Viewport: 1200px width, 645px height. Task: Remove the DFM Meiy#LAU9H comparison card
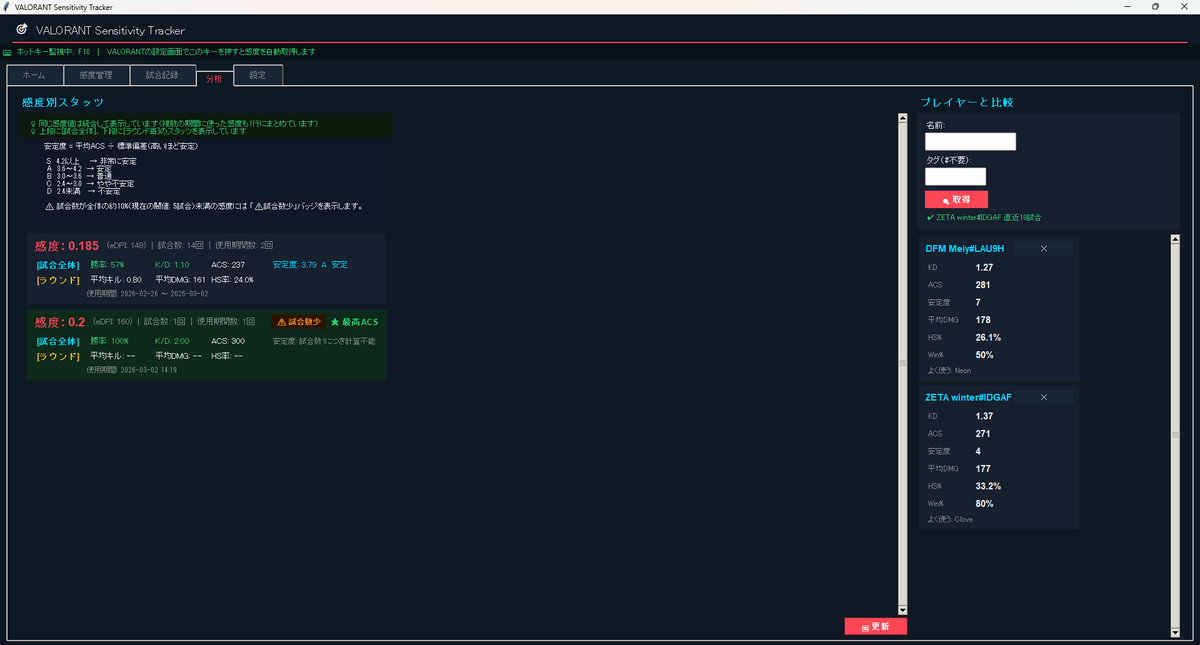pos(1044,248)
